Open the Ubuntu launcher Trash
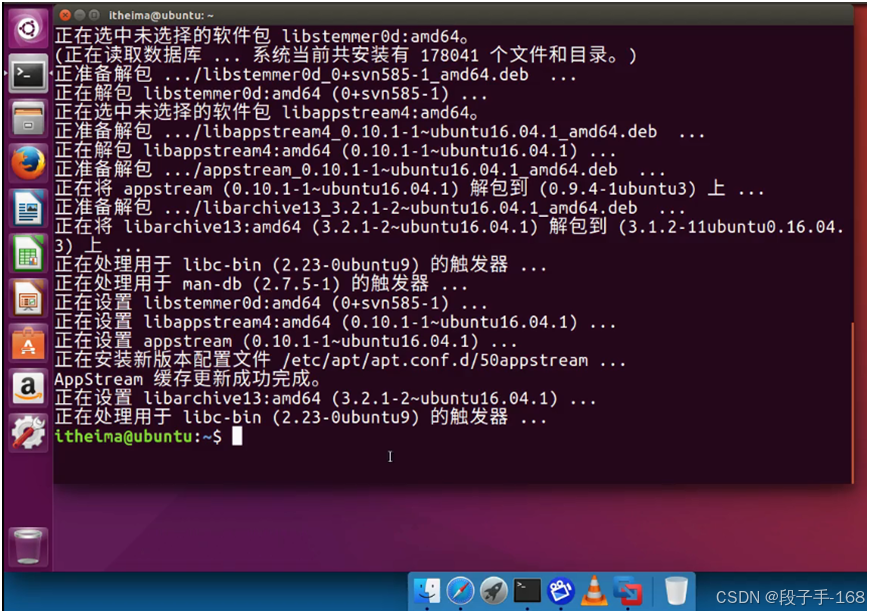The width and height of the screenshot is (869, 613). click(28, 546)
